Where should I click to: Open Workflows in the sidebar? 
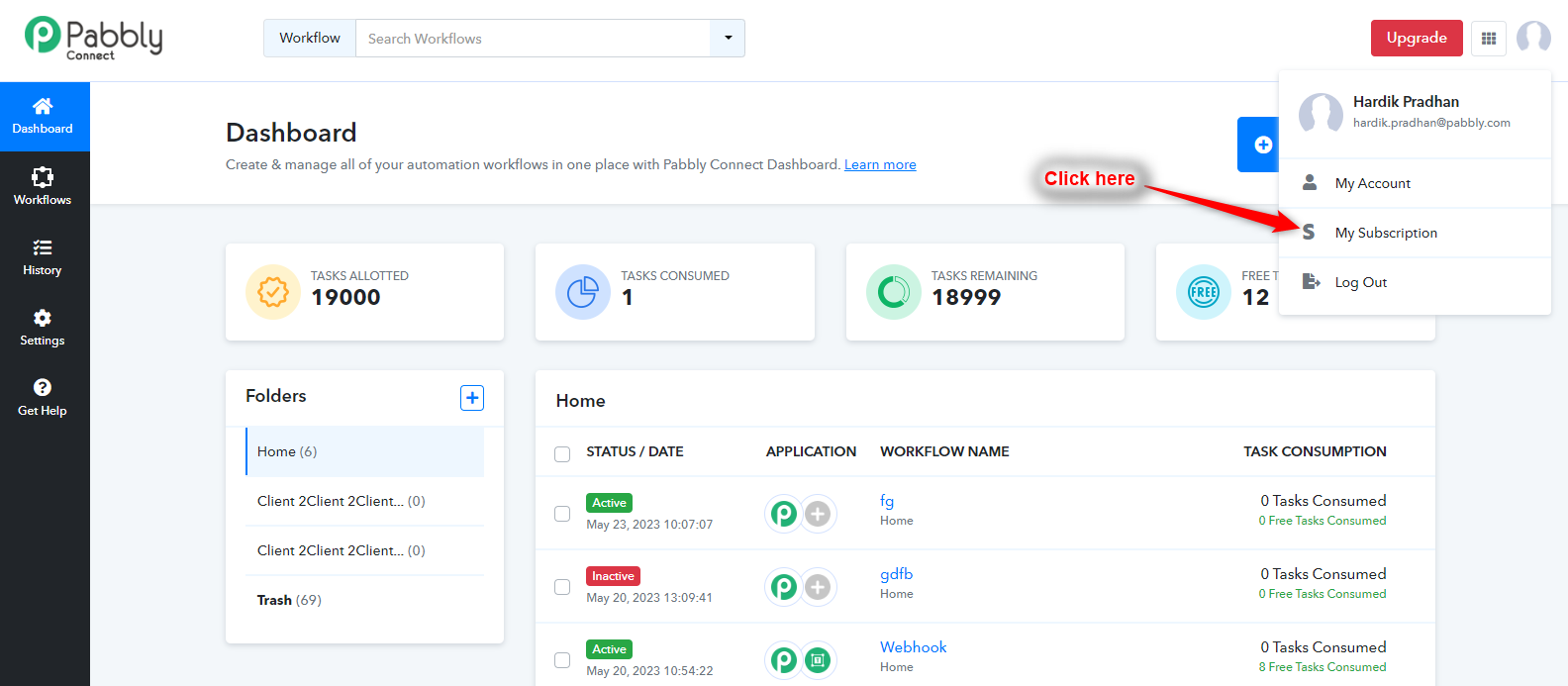[x=43, y=186]
